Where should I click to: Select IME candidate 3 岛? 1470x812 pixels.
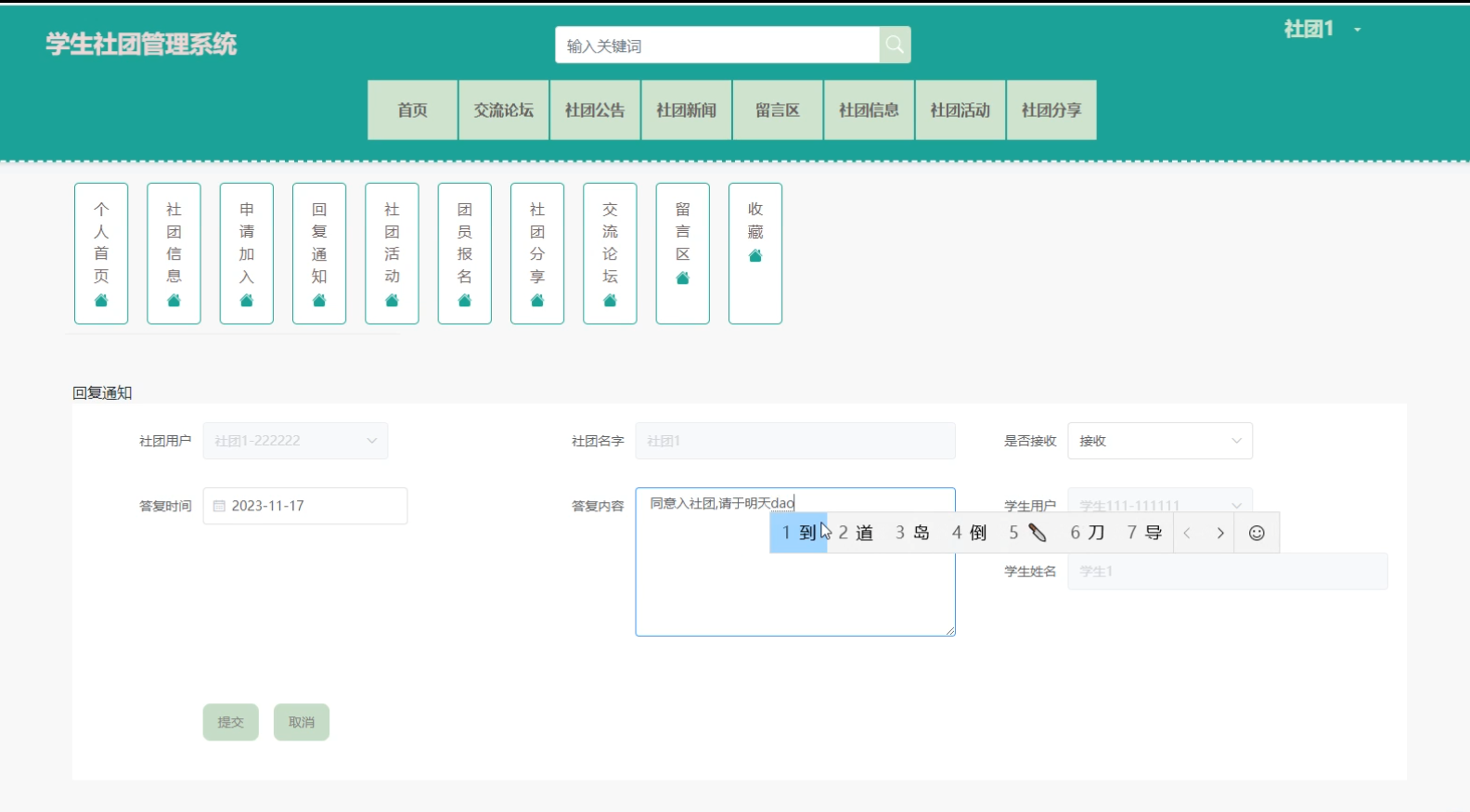pyautogui.click(x=912, y=533)
